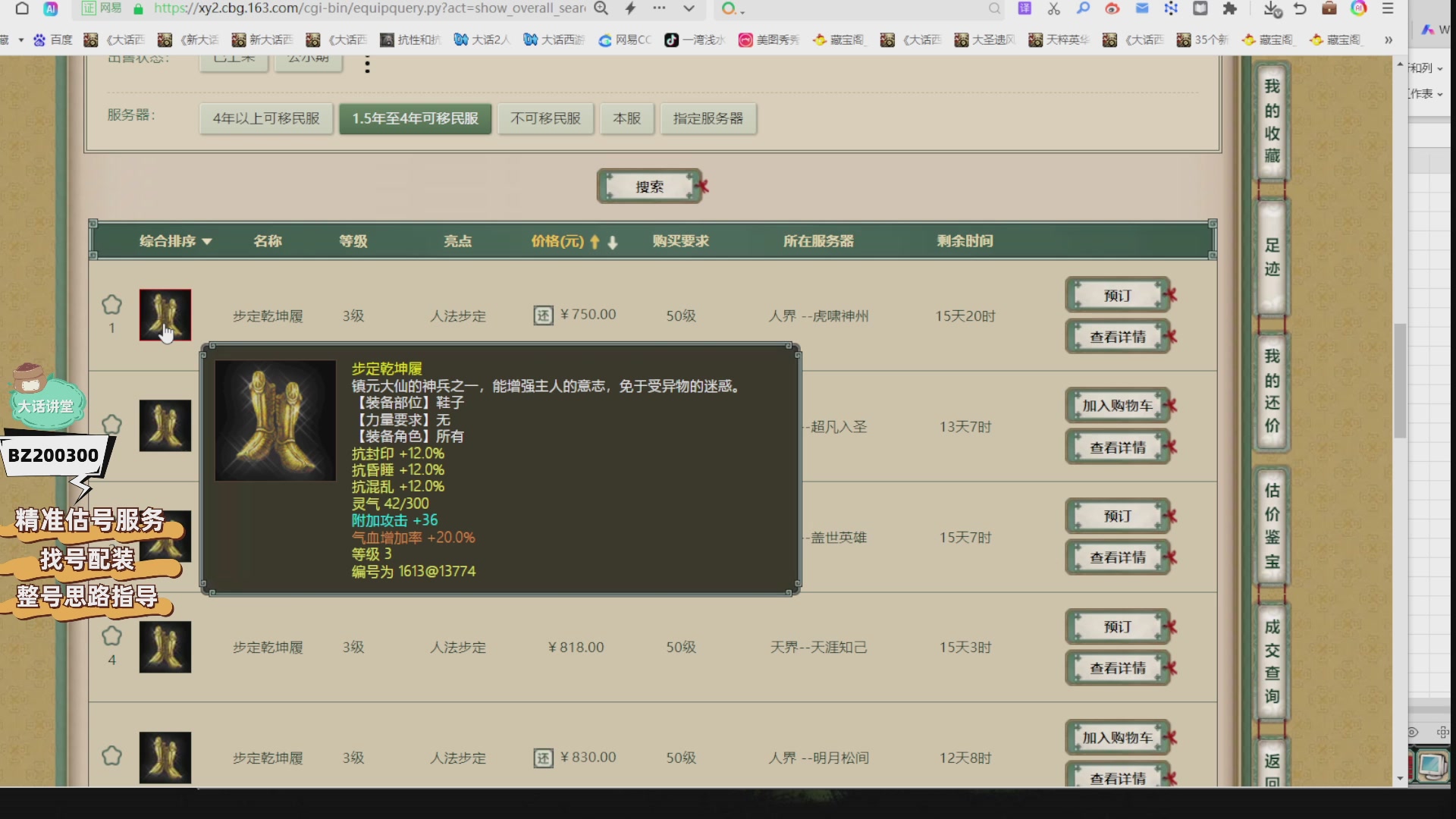
Task: Open the 美图秀秀 bookmark
Action: click(769, 39)
